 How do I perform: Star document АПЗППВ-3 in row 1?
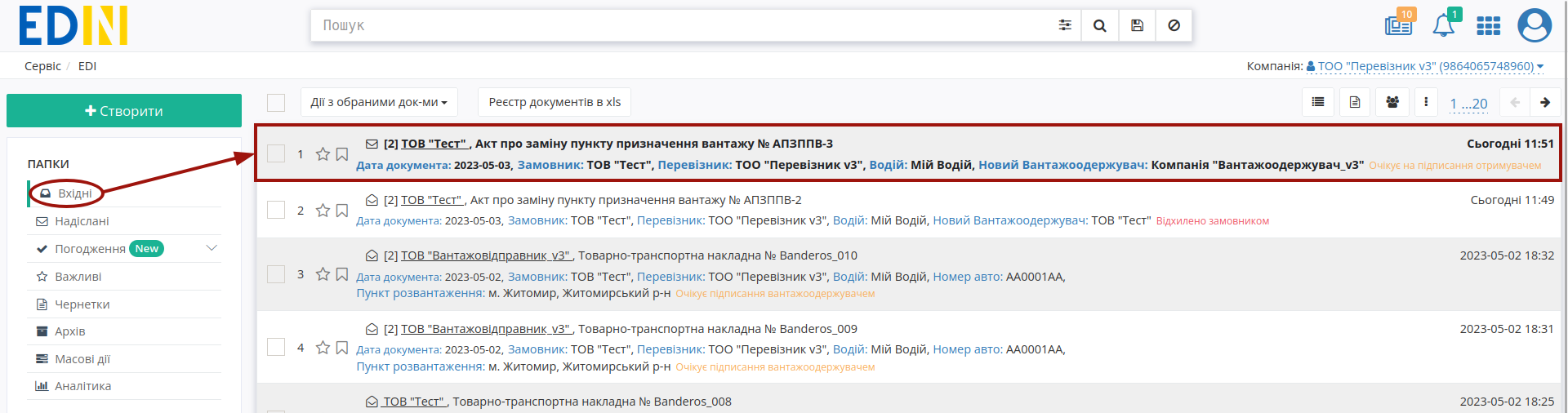(323, 154)
